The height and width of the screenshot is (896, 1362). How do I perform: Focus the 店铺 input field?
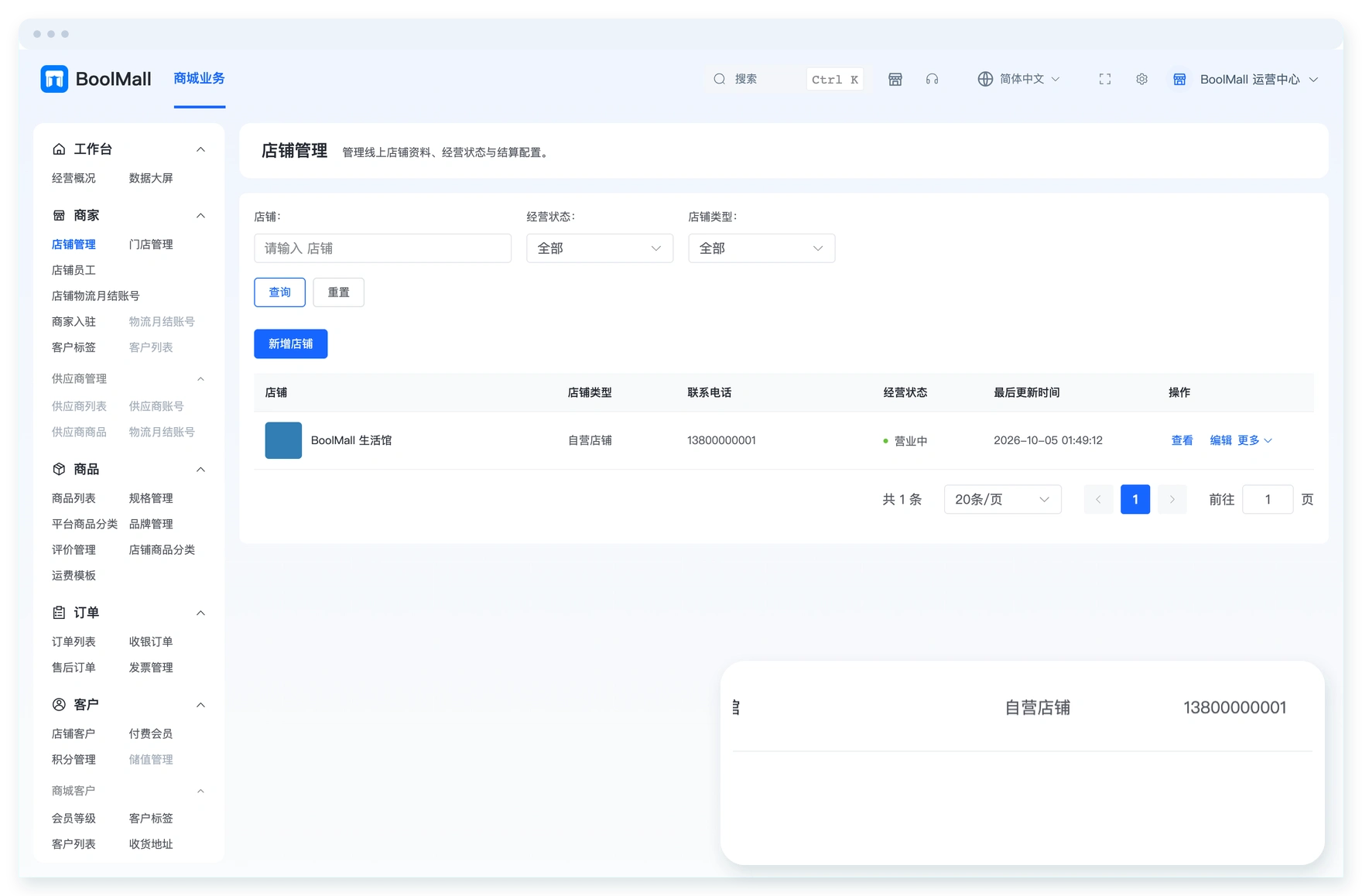[382, 248]
